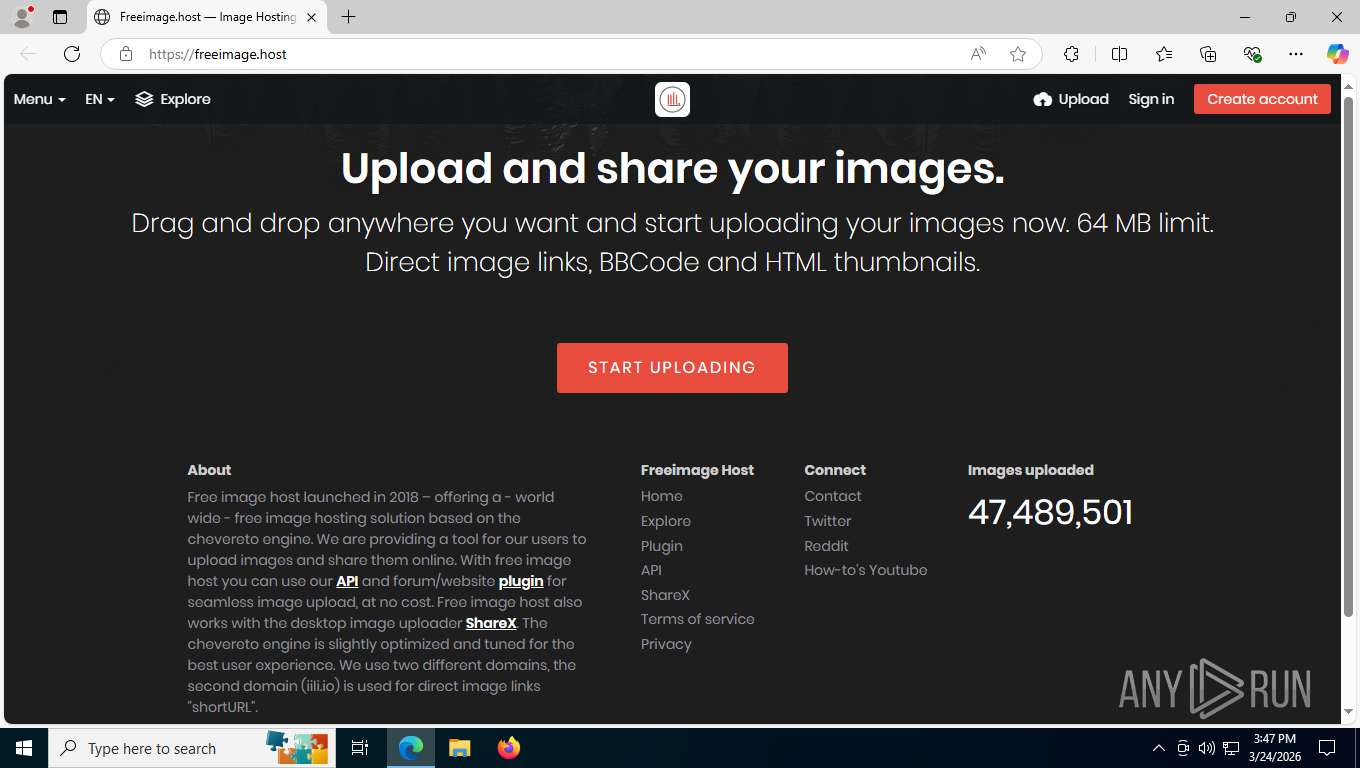Click the Windows taskbar search box
The width and height of the screenshot is (1360, 768).
(x=190, y=748)
